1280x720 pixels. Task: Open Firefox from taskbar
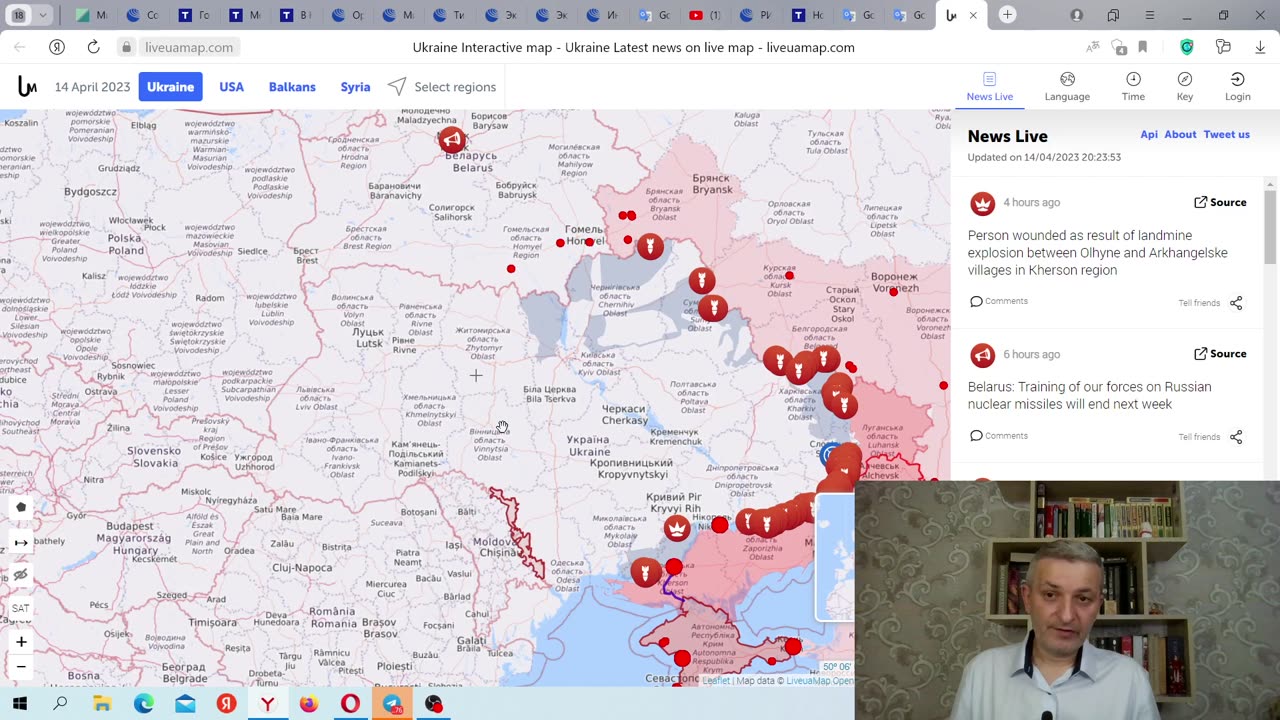click(x=309, y=704)
